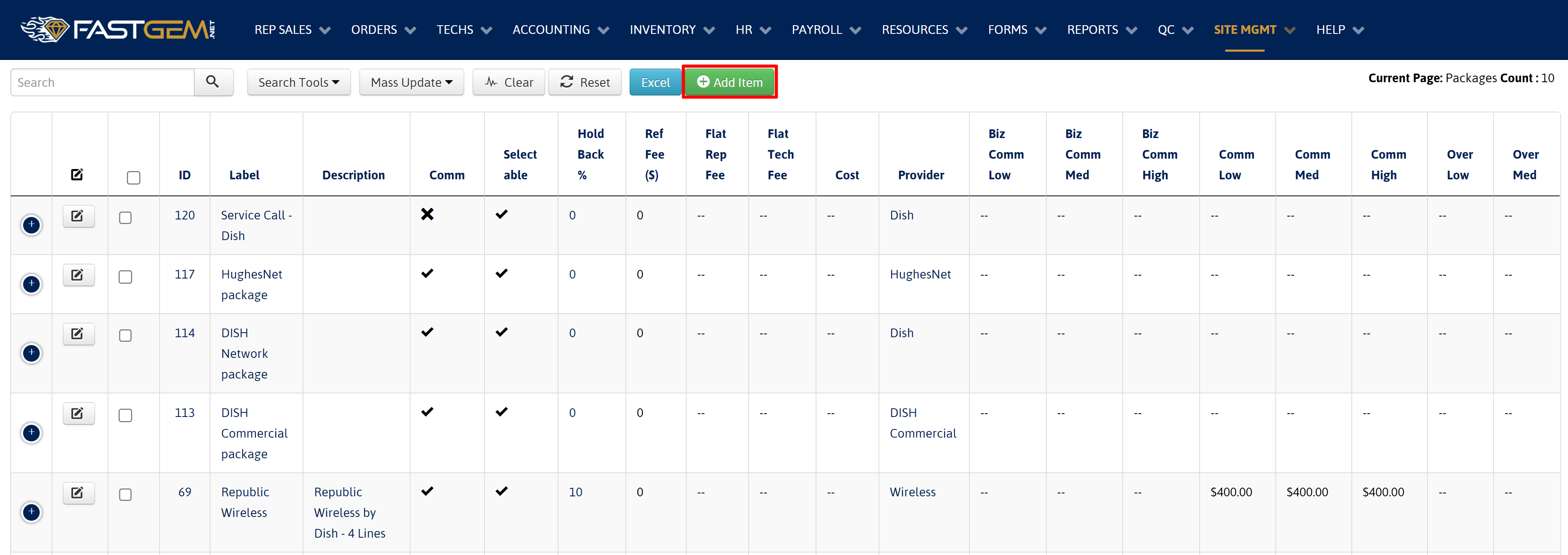Open the TECHS menu
This screenshot has width=1568, height=555.
pos(464,30)
